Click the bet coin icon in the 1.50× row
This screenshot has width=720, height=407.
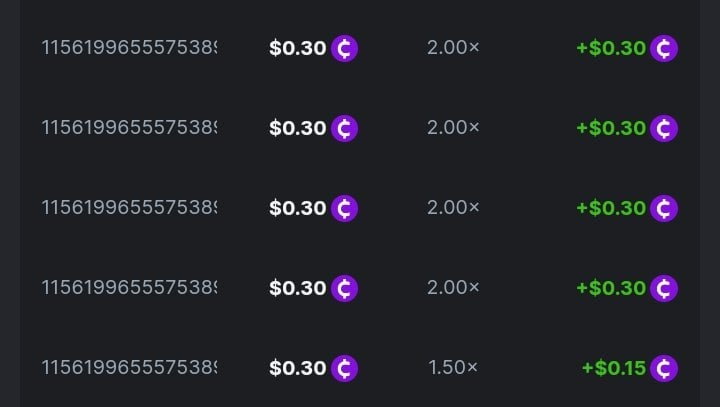click(344, 368)
